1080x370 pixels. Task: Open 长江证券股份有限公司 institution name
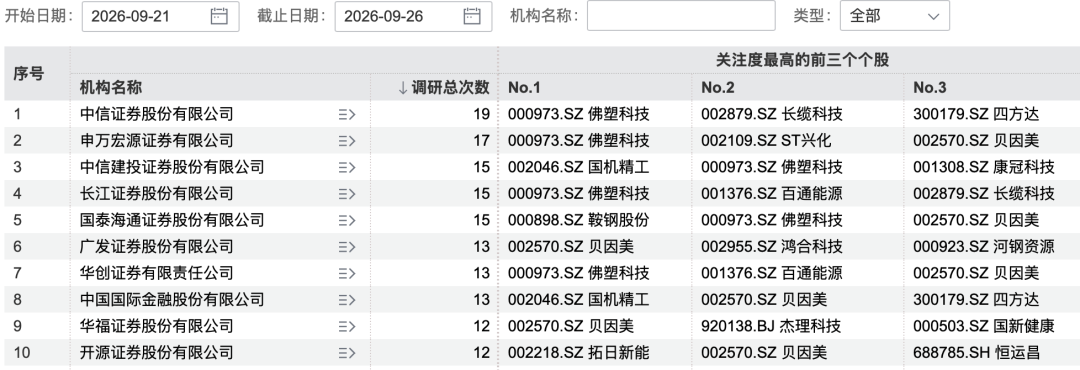(x=156, y=194)
